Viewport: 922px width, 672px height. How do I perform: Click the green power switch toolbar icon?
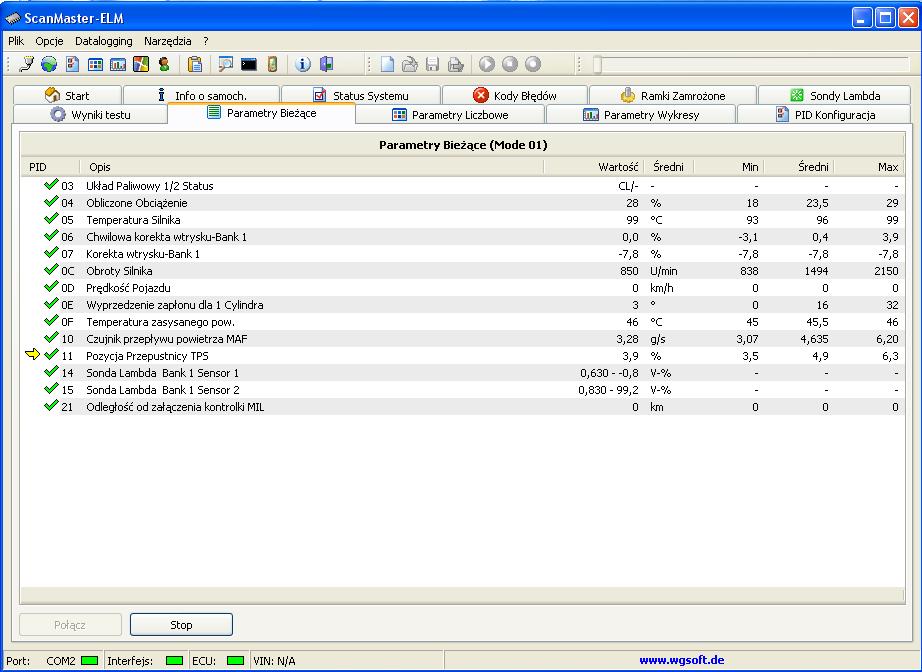pyautogui.click(x=272, y=64)
